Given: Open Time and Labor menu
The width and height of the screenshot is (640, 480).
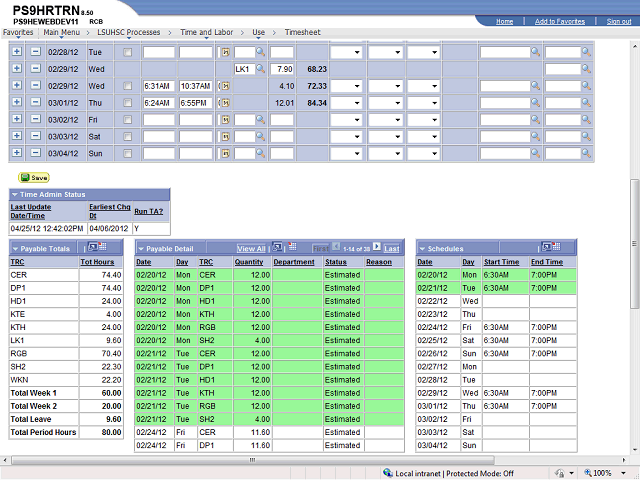Looking at the screenshot, I should (207, 32).
